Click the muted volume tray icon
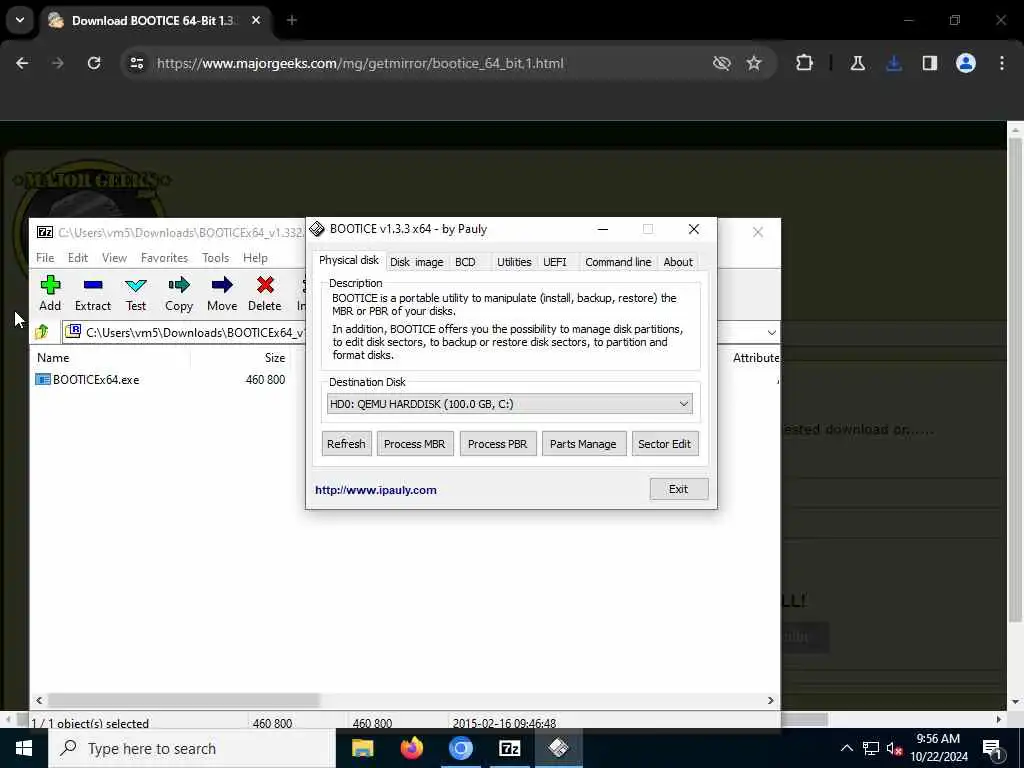This screenshot has height=768, width=1024. [x=894, y=748]
